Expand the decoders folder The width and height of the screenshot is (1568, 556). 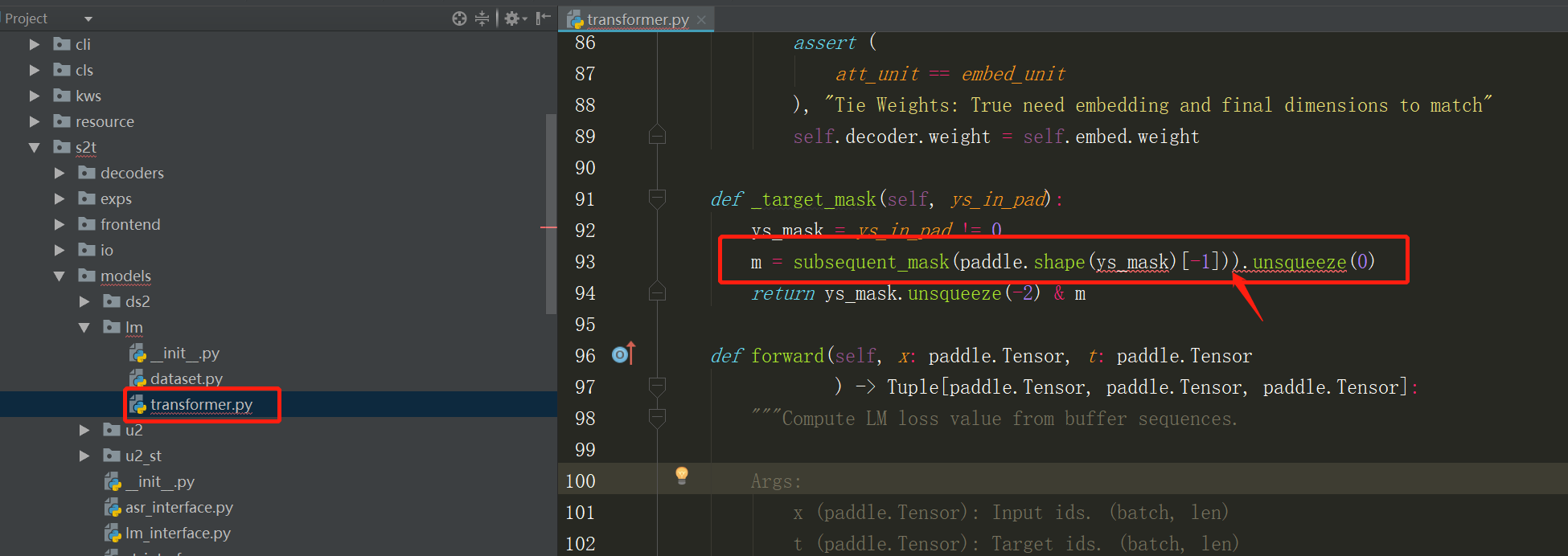(60, 173)
